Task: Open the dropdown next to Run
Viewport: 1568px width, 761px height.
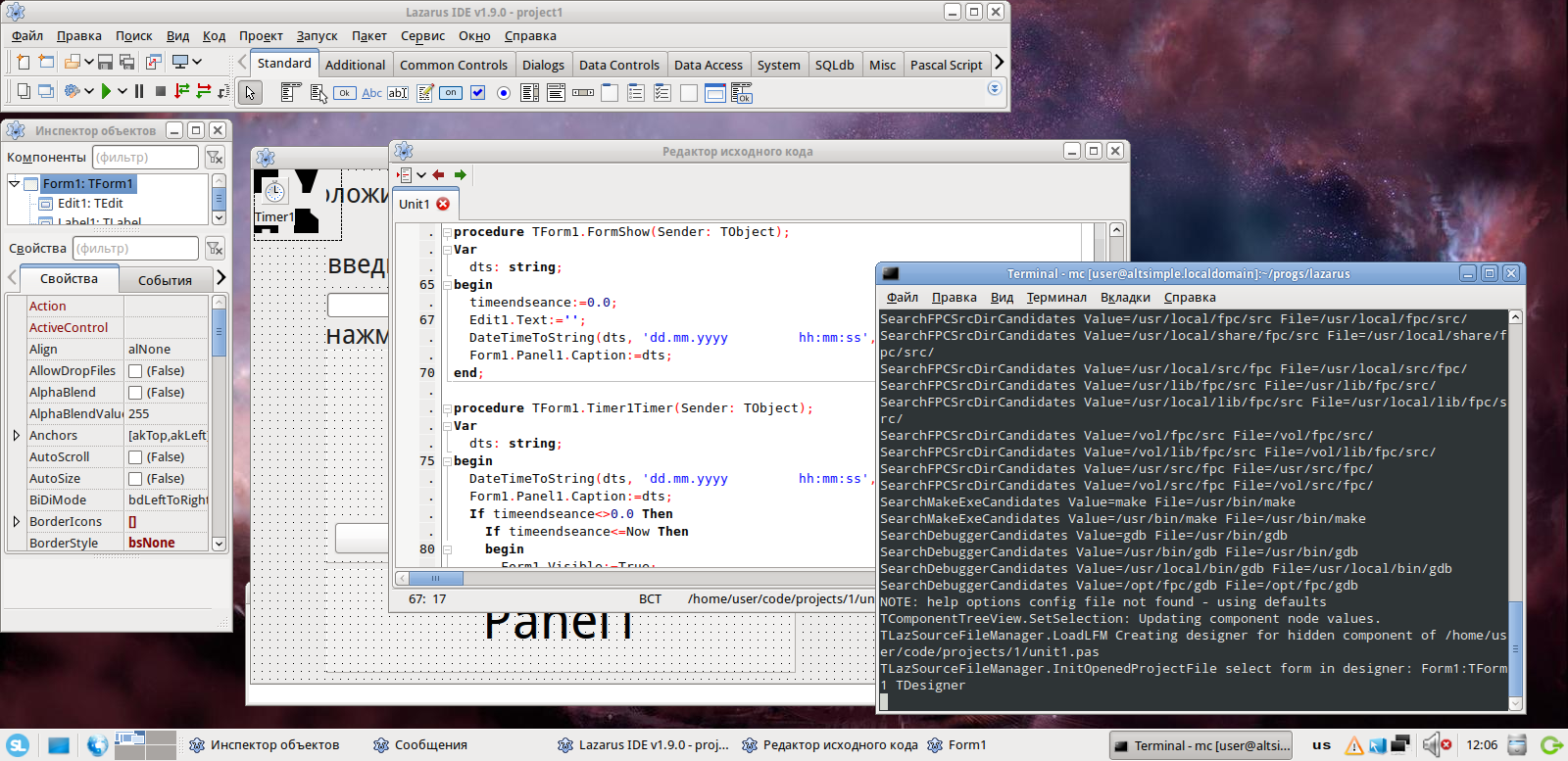Action: click(122, 91)
